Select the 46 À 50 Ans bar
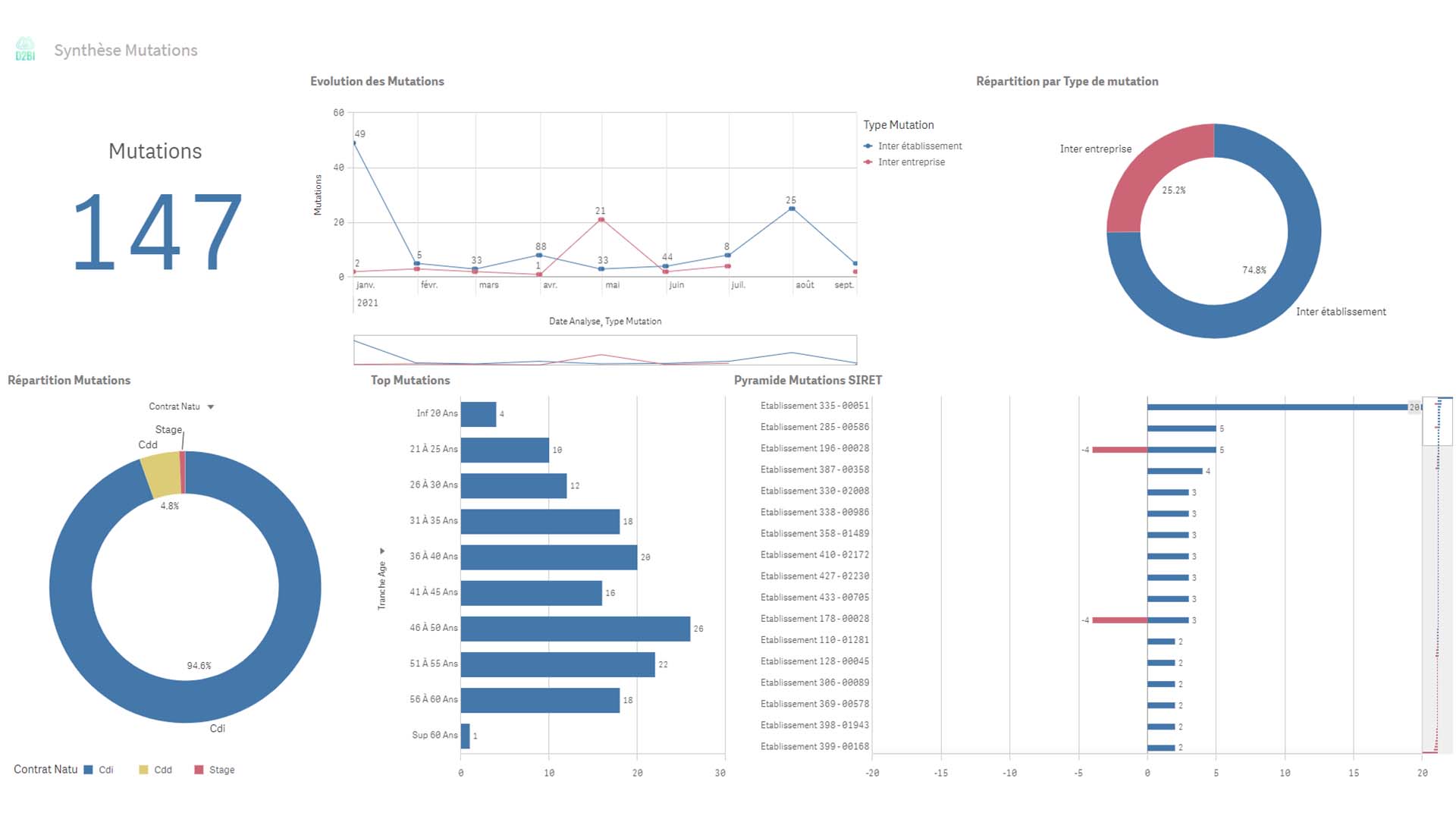Viewport: 1456px width, 819px height. [x=575, y=629]
